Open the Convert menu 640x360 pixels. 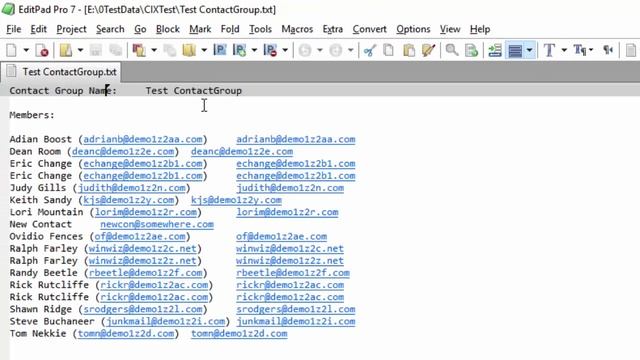[x=369, y=29]
